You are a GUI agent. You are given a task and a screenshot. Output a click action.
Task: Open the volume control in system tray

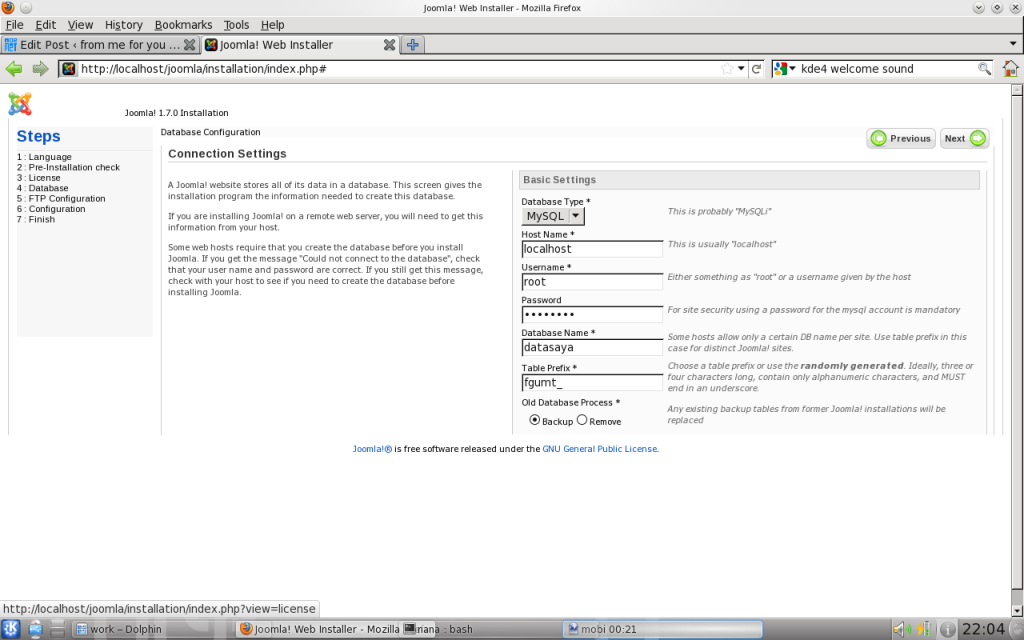tap(901, 629)
